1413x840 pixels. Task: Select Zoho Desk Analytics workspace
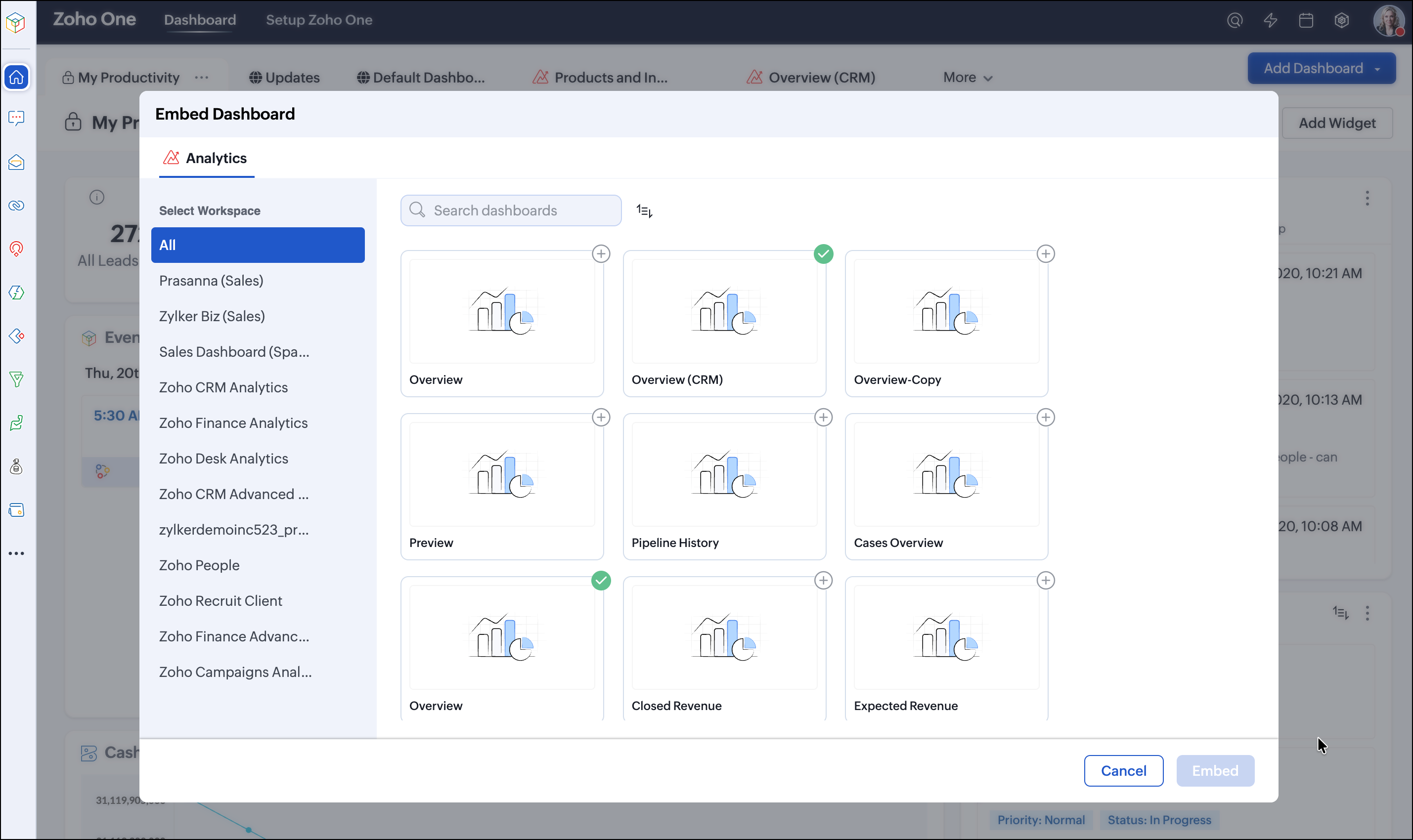(258, 459)
